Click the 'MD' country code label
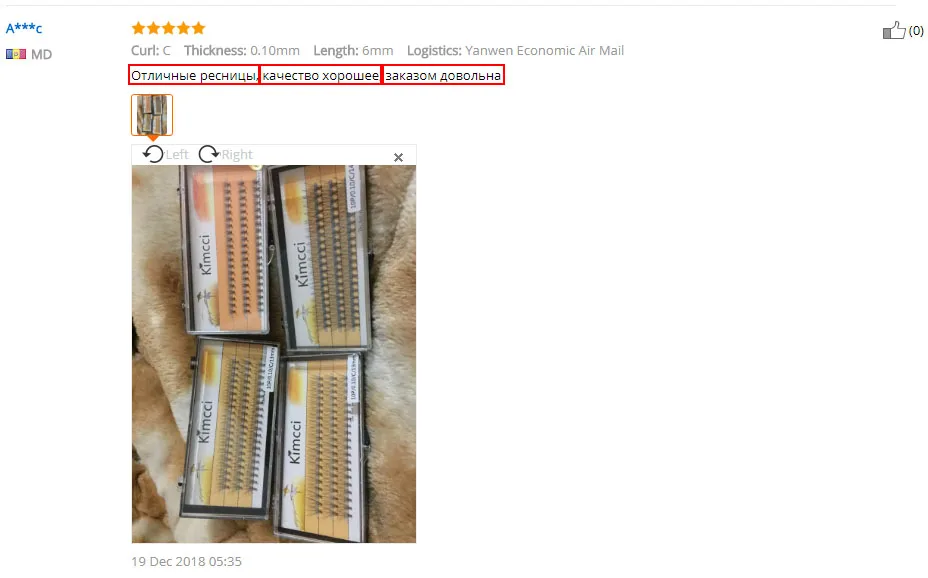The height and width of the screenshot is (578, 928). [x=41, y=54]
